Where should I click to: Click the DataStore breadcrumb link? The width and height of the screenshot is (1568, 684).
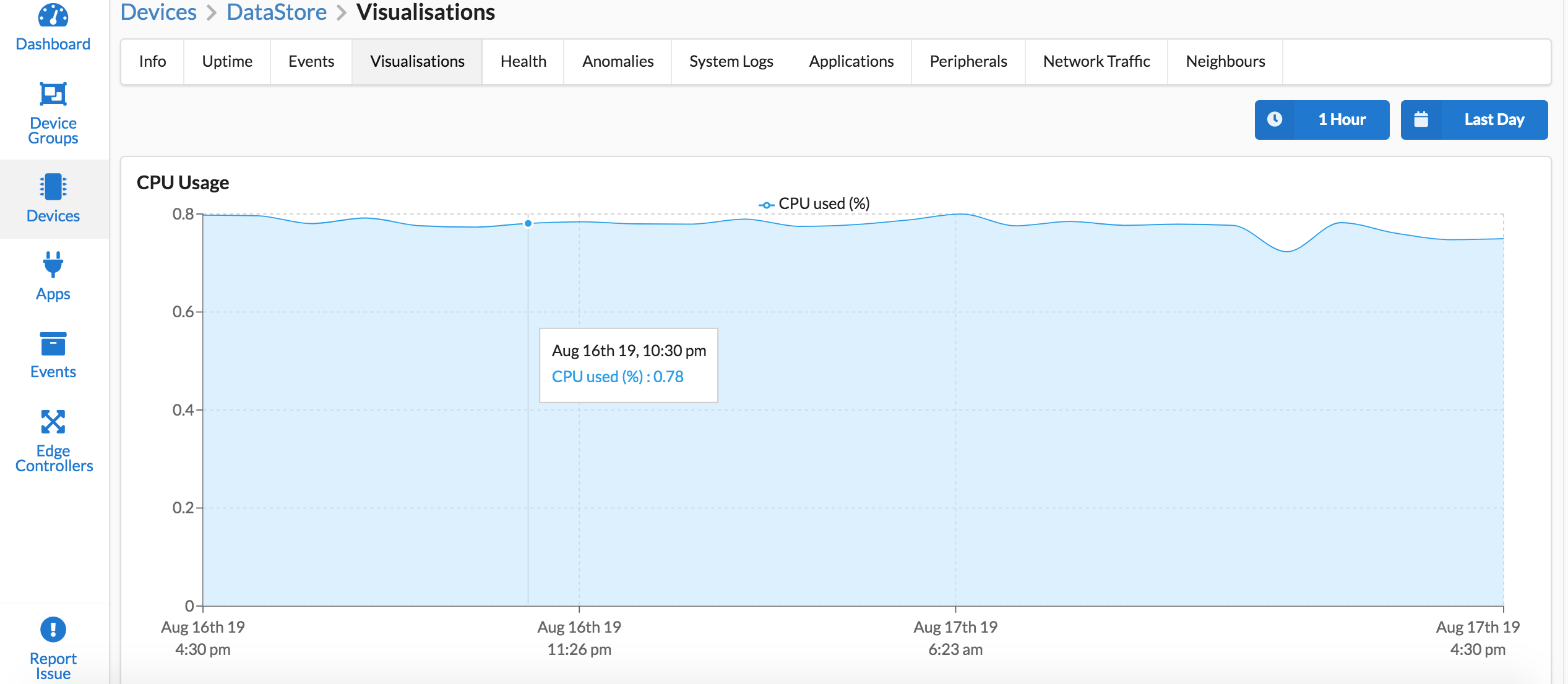(x=277, y=12)
